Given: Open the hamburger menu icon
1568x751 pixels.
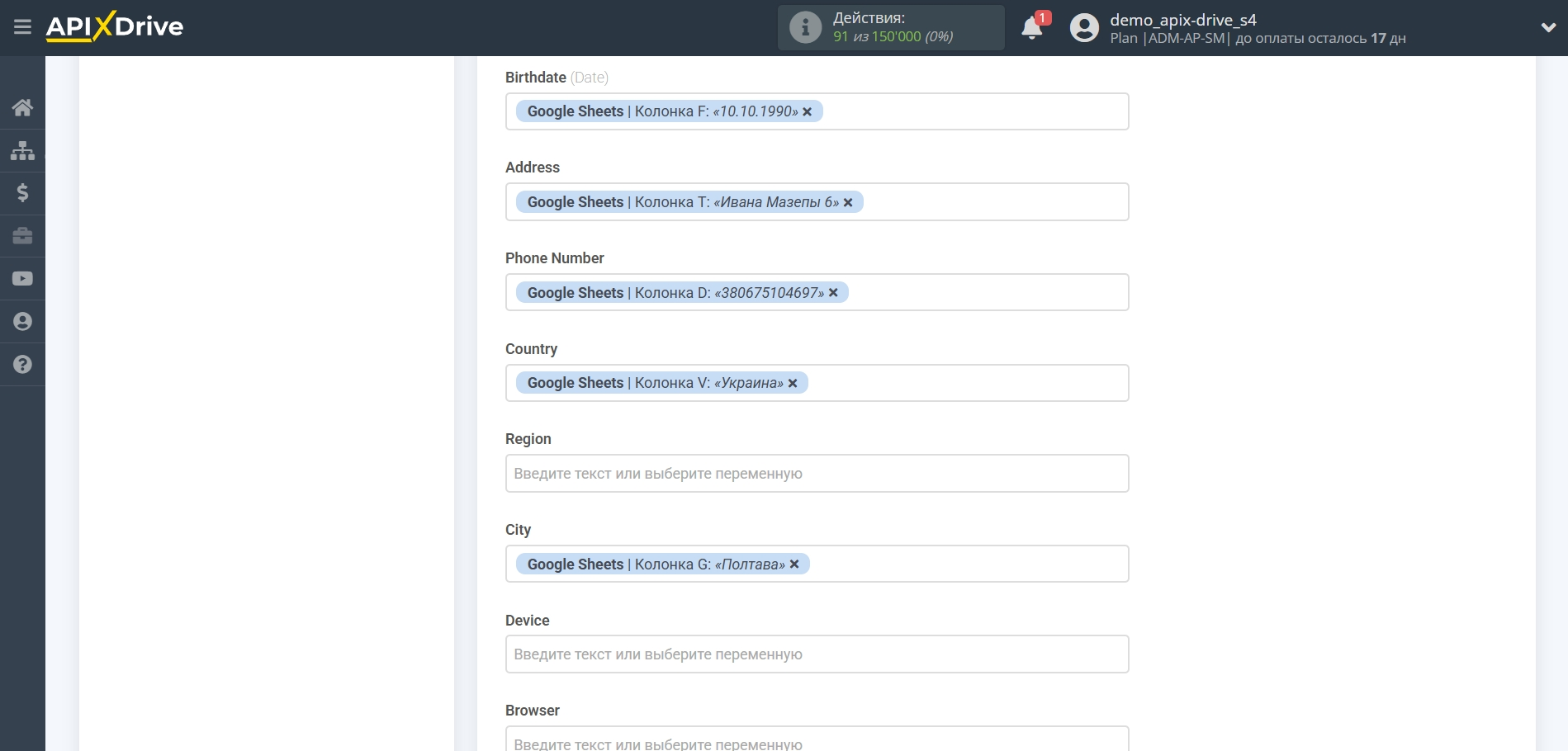Looking at the screenshot, I should pos(22,27).
